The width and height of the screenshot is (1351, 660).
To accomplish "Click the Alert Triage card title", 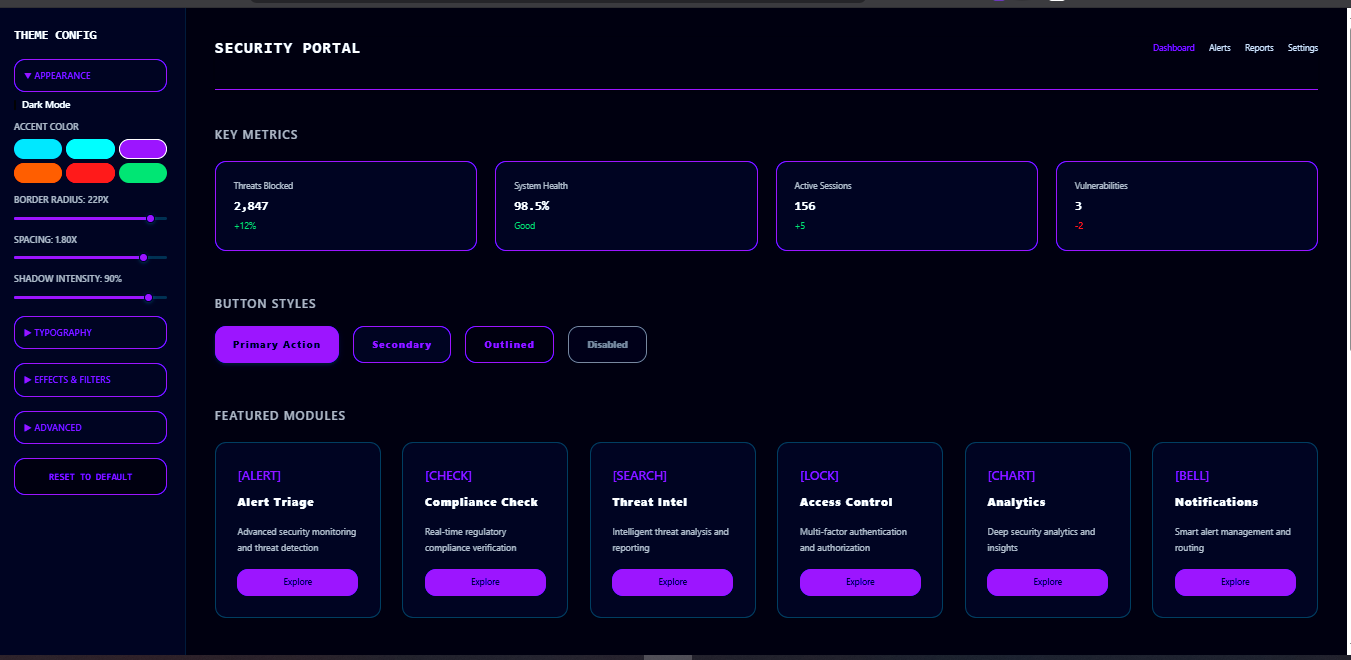I will click(275, 502).
